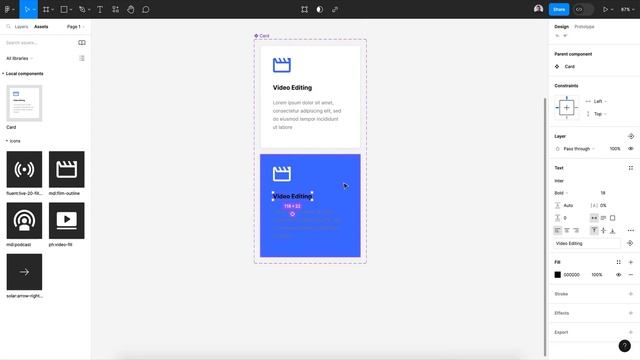640x360 pixels.
Task: Switch assets to list view icon
Action: [82, 58]
